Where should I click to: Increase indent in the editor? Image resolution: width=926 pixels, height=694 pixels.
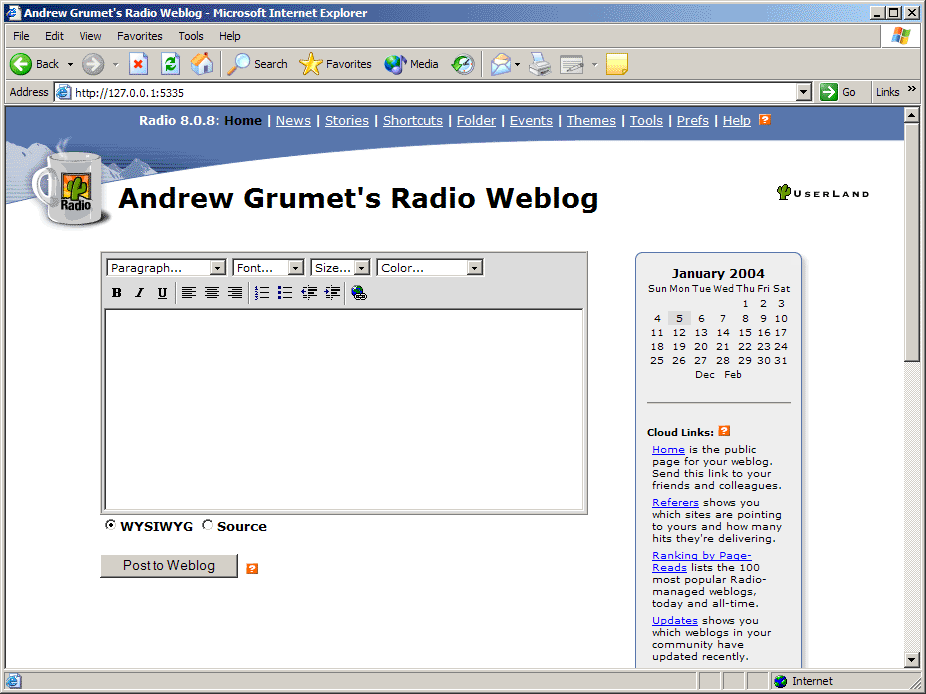click(332, 292)
